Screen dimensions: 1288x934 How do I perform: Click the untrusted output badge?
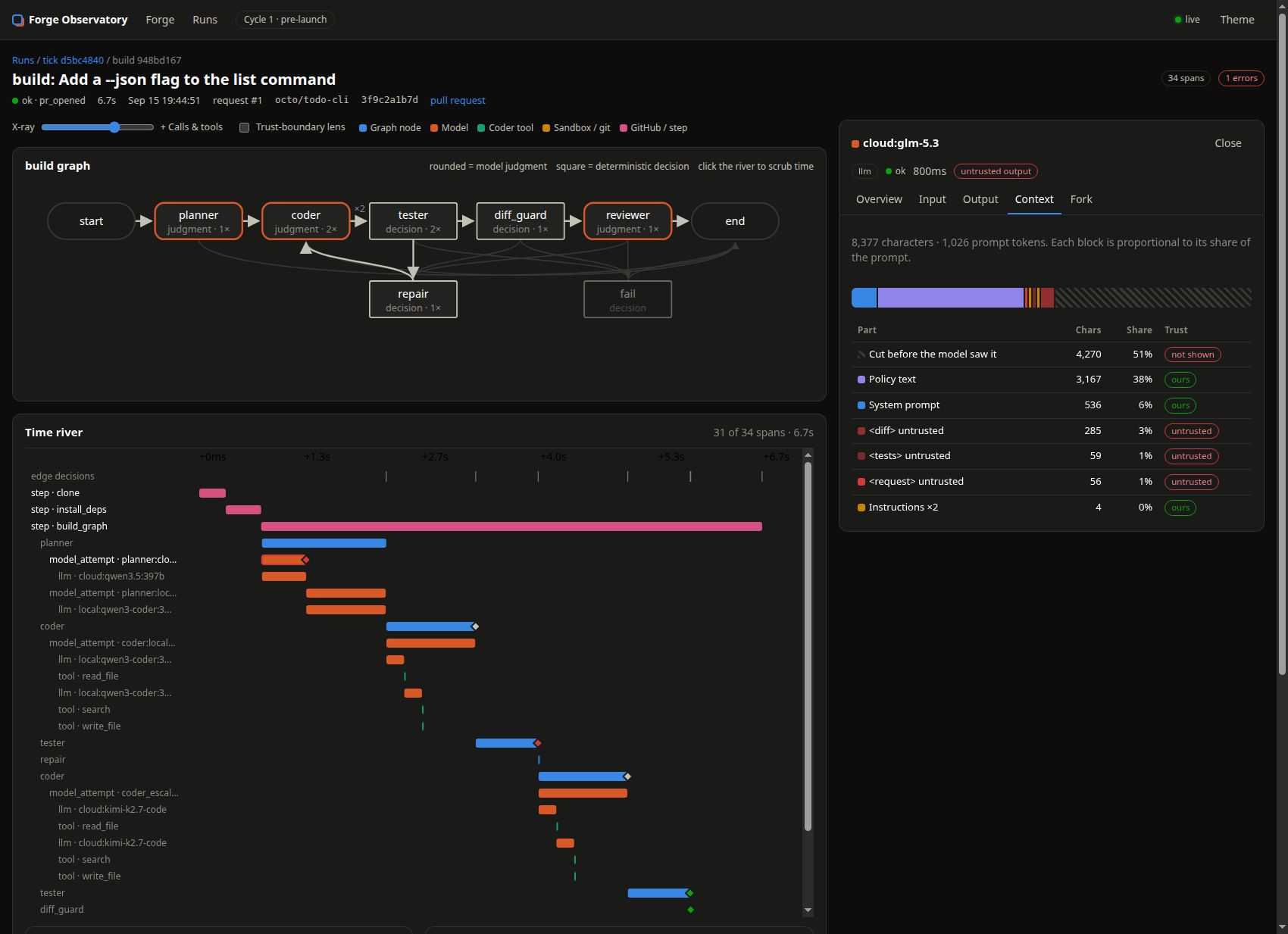coord(996,171)
